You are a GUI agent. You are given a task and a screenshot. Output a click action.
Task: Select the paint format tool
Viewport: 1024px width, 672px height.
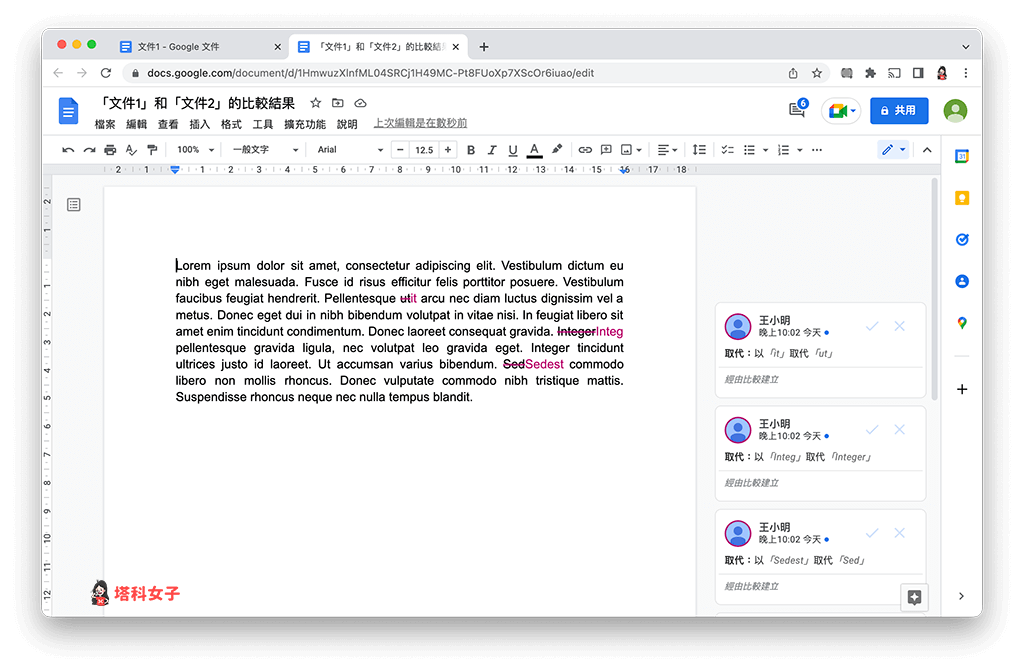coord(152,150)
